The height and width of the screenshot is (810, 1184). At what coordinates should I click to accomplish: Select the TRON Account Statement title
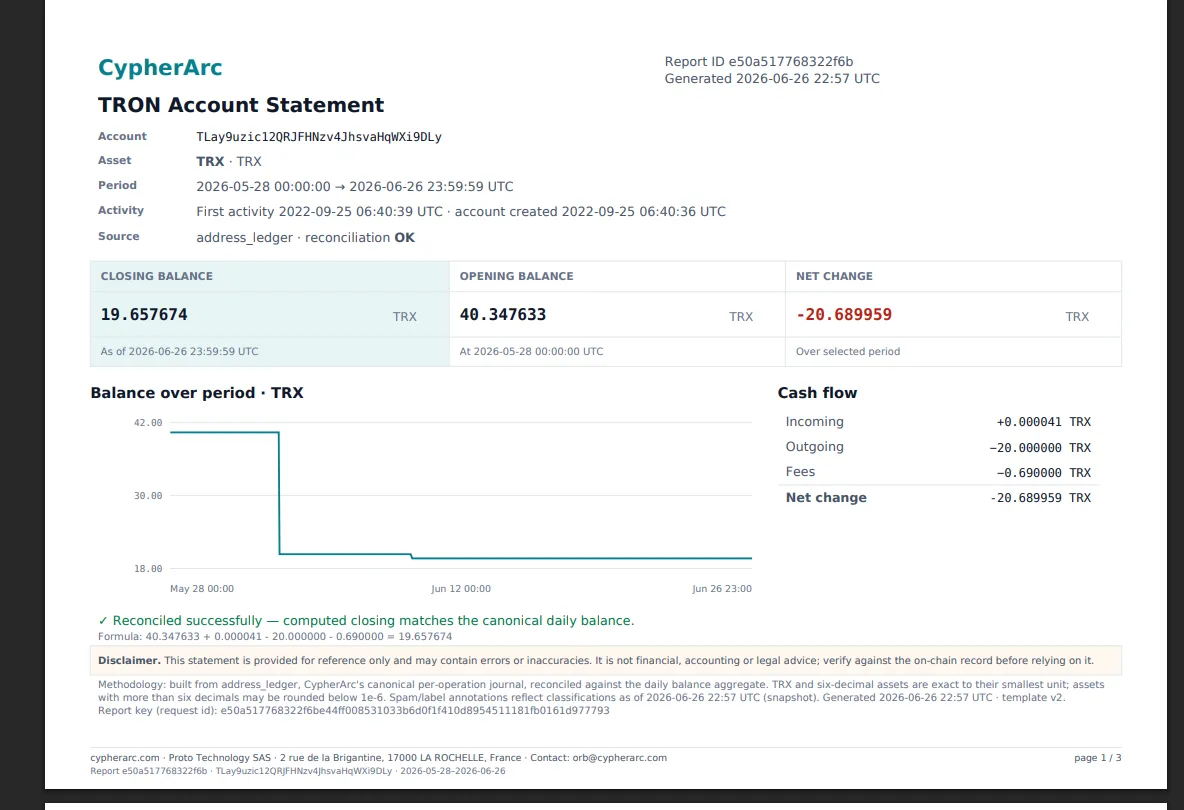click(x=241, y=105)
